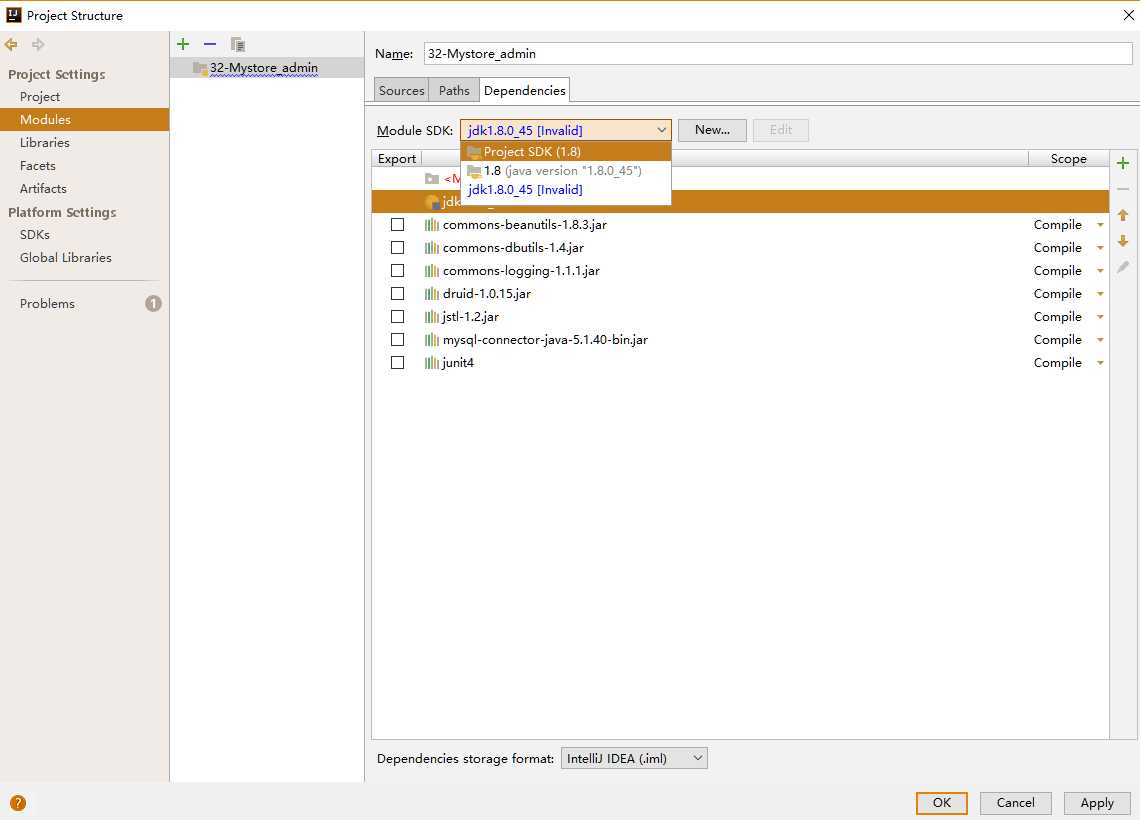This screenshot has width=1140, height=820.
Task: Add a dependency with the green plus
Action: tap(1123, 163)
